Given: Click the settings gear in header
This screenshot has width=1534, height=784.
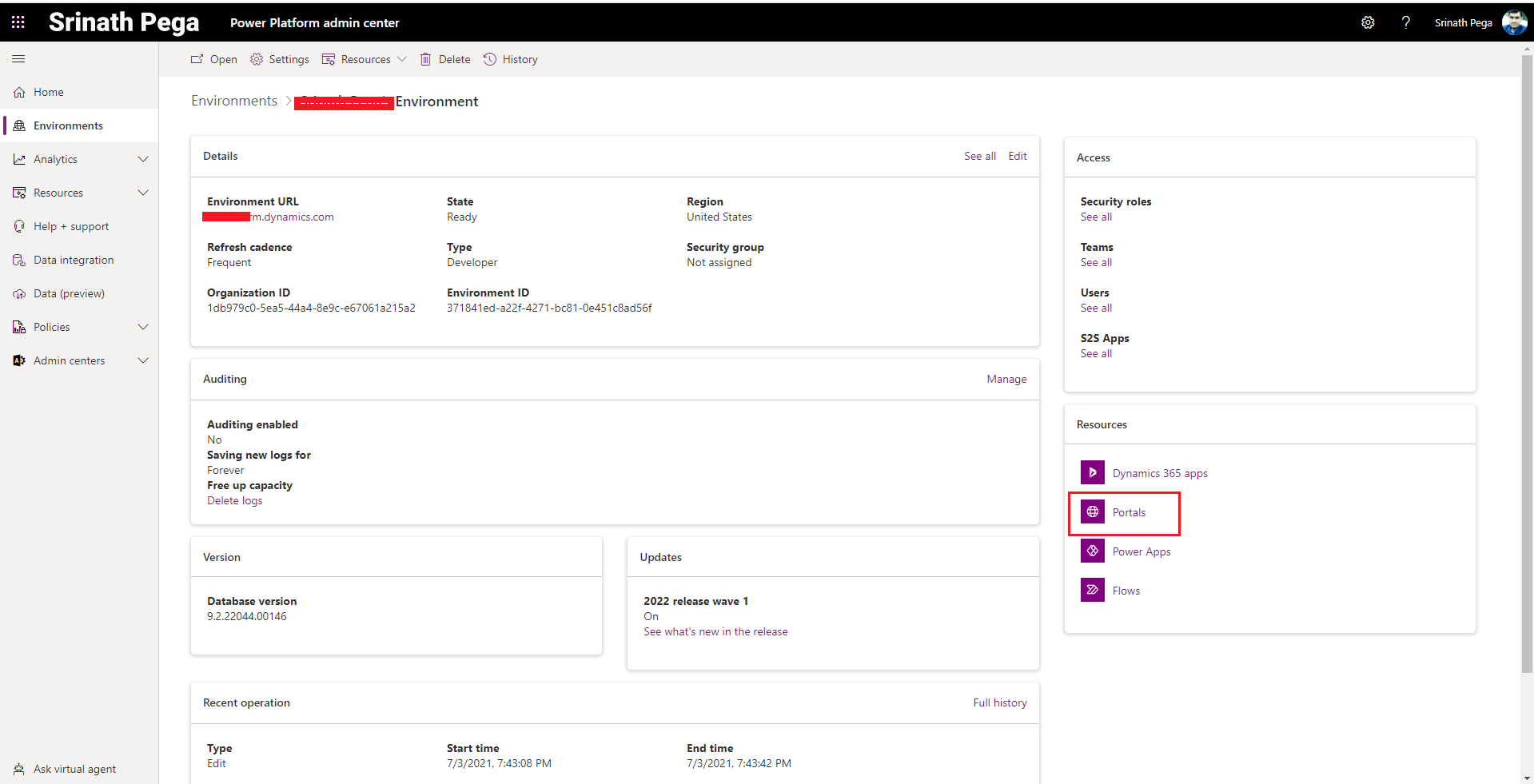Looking at the screenshot, I should pyautogui.click(x=1368, y=22).
